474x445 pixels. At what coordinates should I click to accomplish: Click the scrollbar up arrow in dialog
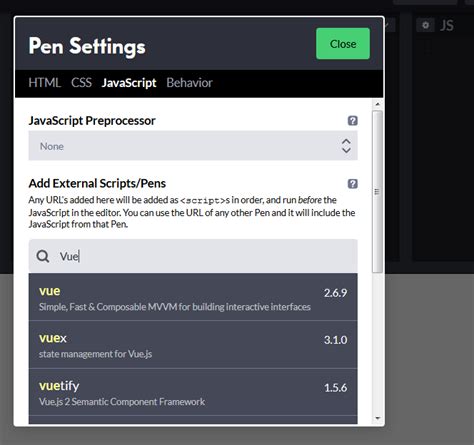[377, 104]
